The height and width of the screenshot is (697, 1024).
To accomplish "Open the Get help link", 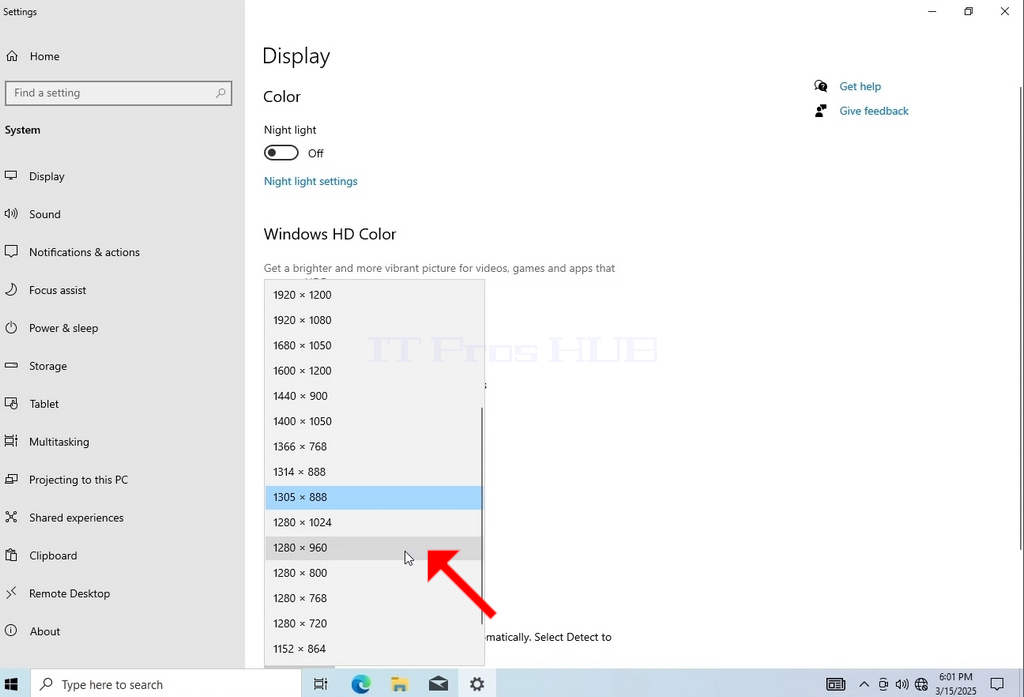I will coord(860,86).
